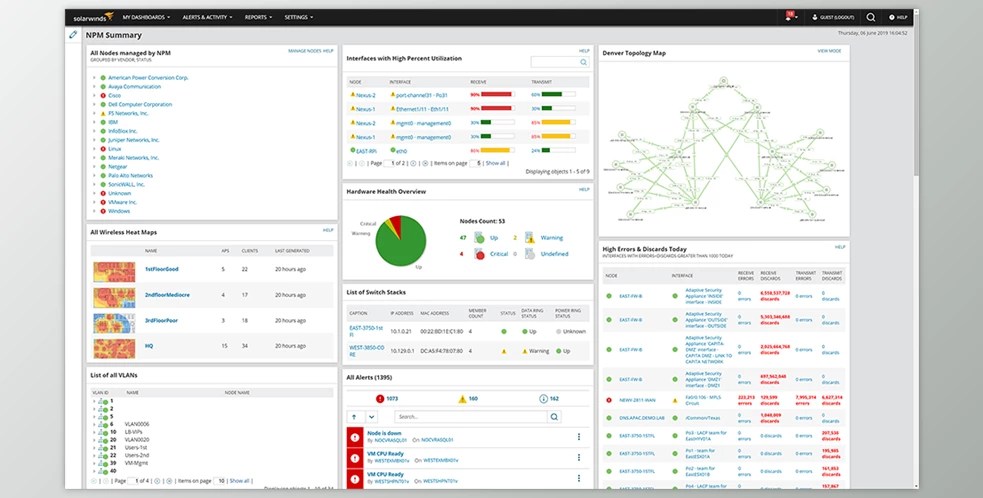Click Show all in the VLANs pager
The image size is (983, 498).
(x=239, y=481)
